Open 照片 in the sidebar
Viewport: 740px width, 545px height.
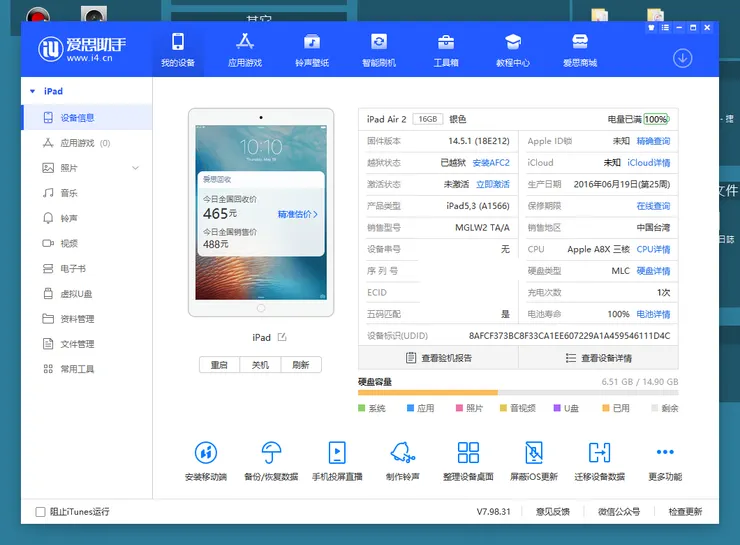[87, 168]
